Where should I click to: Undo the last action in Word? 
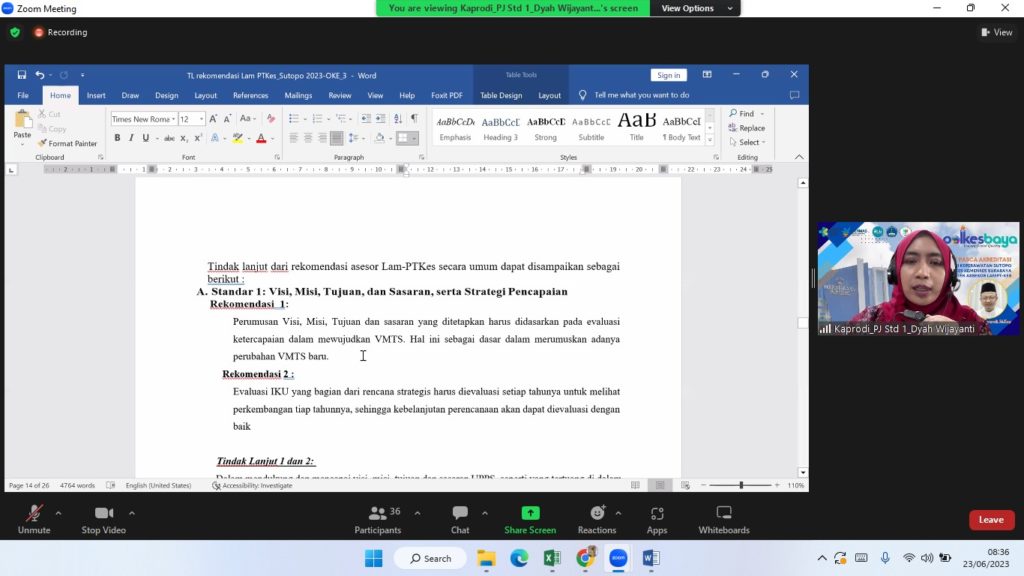point(40,75)
